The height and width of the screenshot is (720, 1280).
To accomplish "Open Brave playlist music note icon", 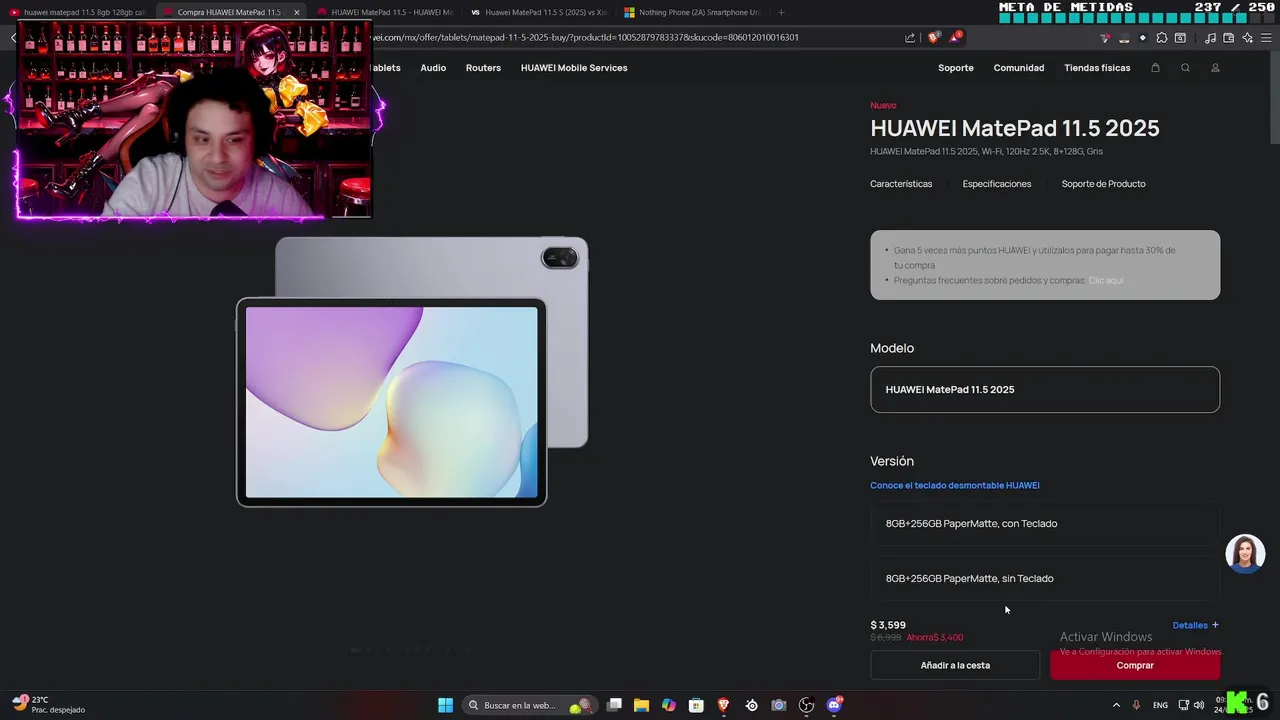I will click(x=1210, y=38).
